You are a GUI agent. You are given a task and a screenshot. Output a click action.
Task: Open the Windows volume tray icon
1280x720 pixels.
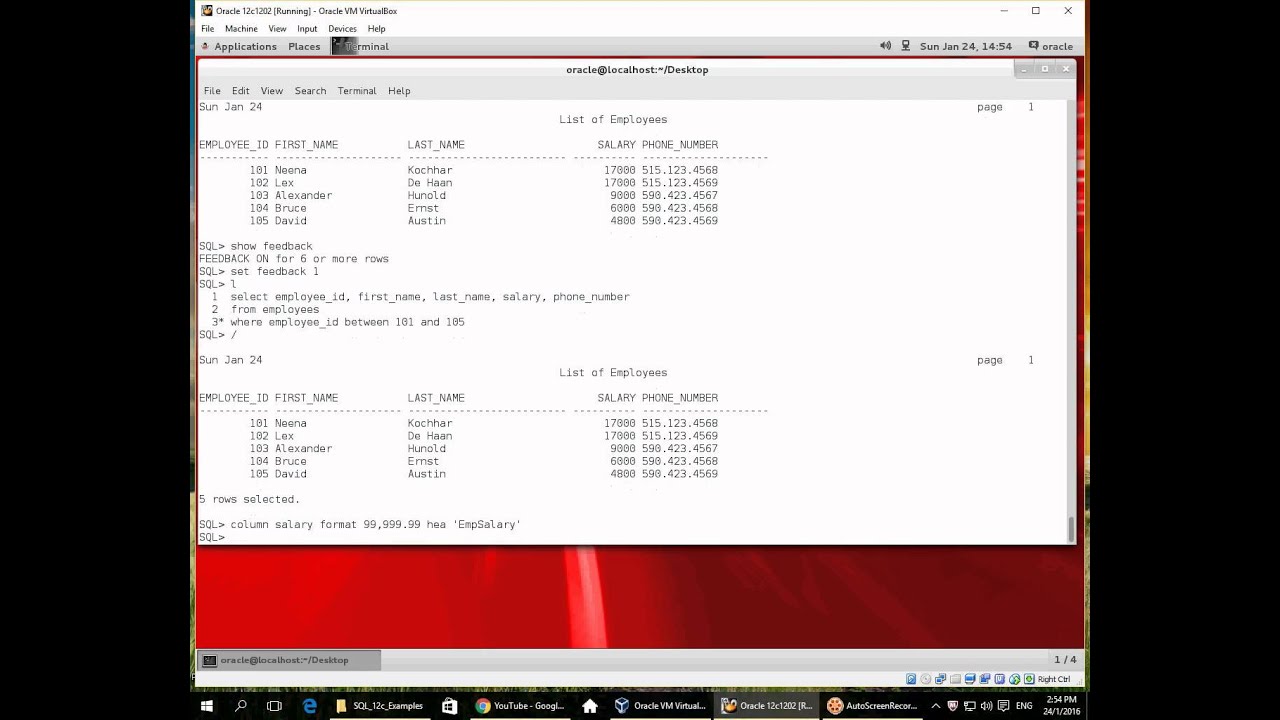click(986, 706)
